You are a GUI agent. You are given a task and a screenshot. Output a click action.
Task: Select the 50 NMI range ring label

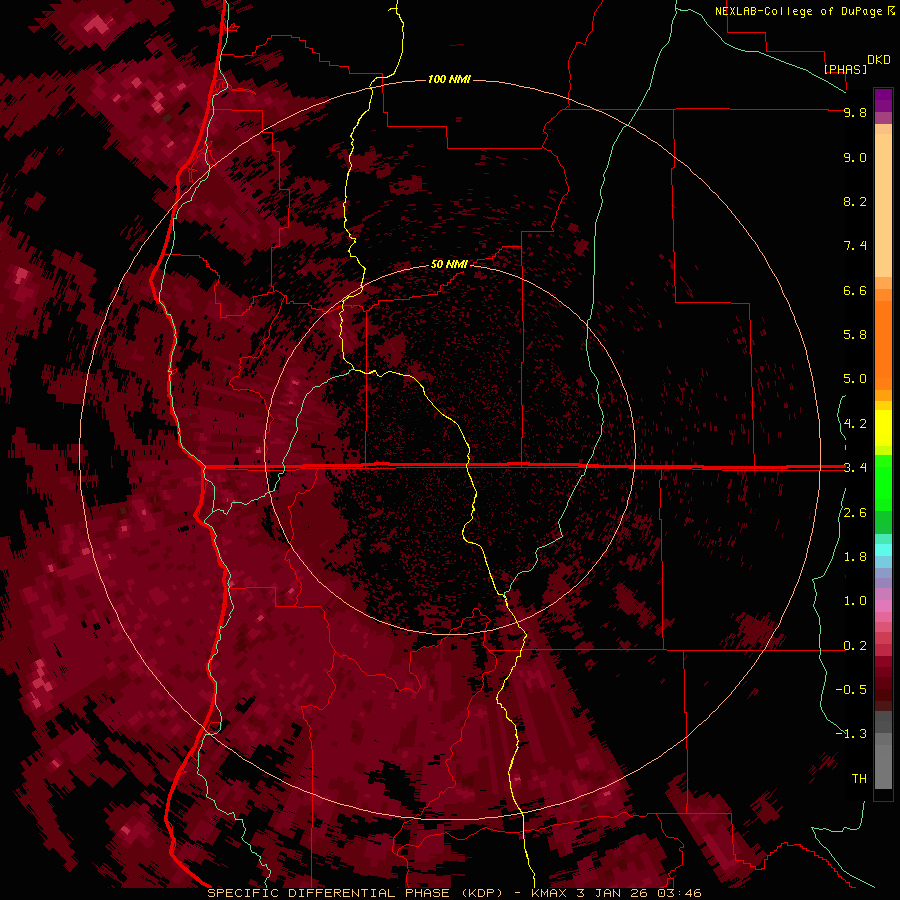449,264
